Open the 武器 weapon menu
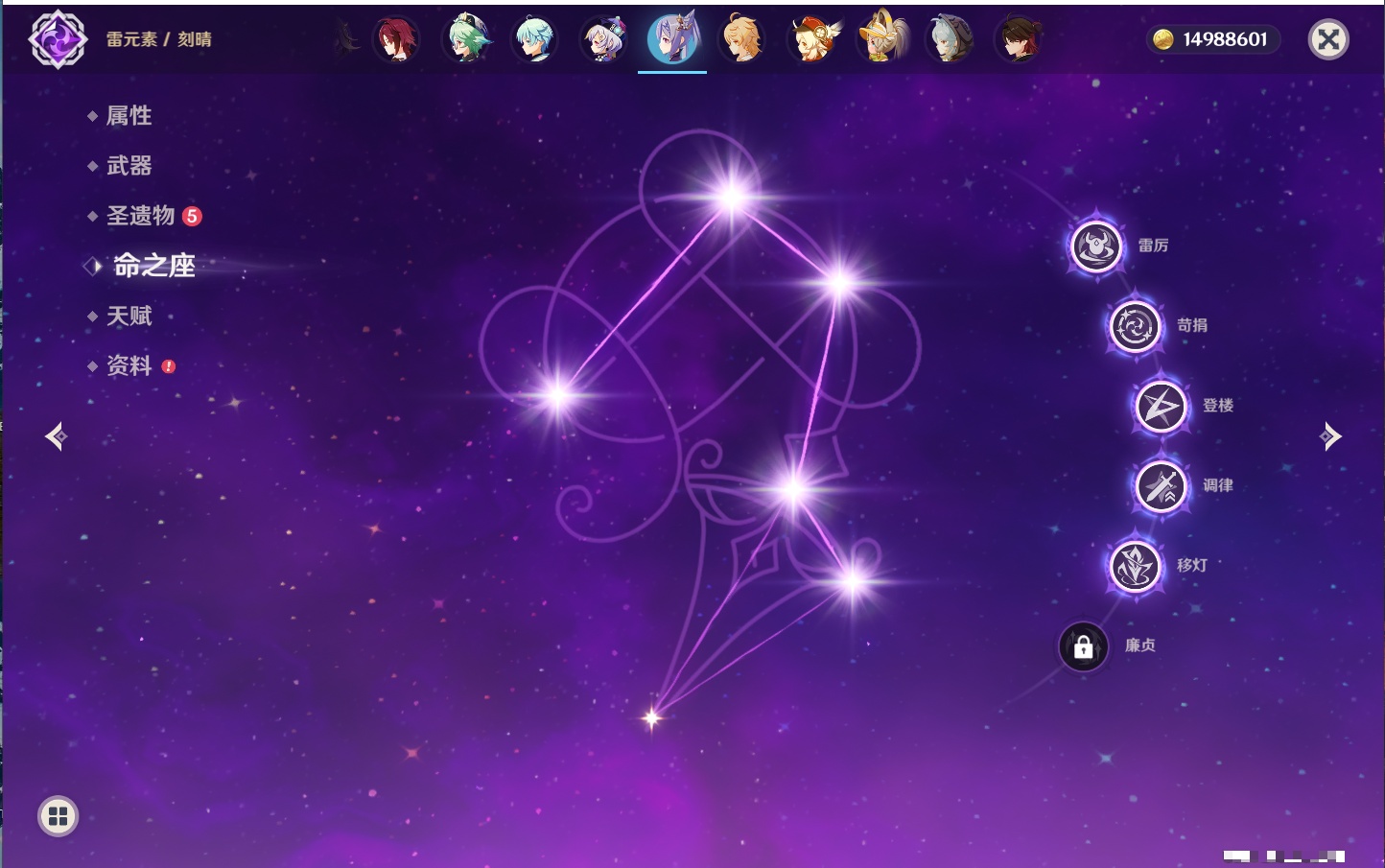The height and width of the screenshot is (868, 1385). click(x=129, y=166)
